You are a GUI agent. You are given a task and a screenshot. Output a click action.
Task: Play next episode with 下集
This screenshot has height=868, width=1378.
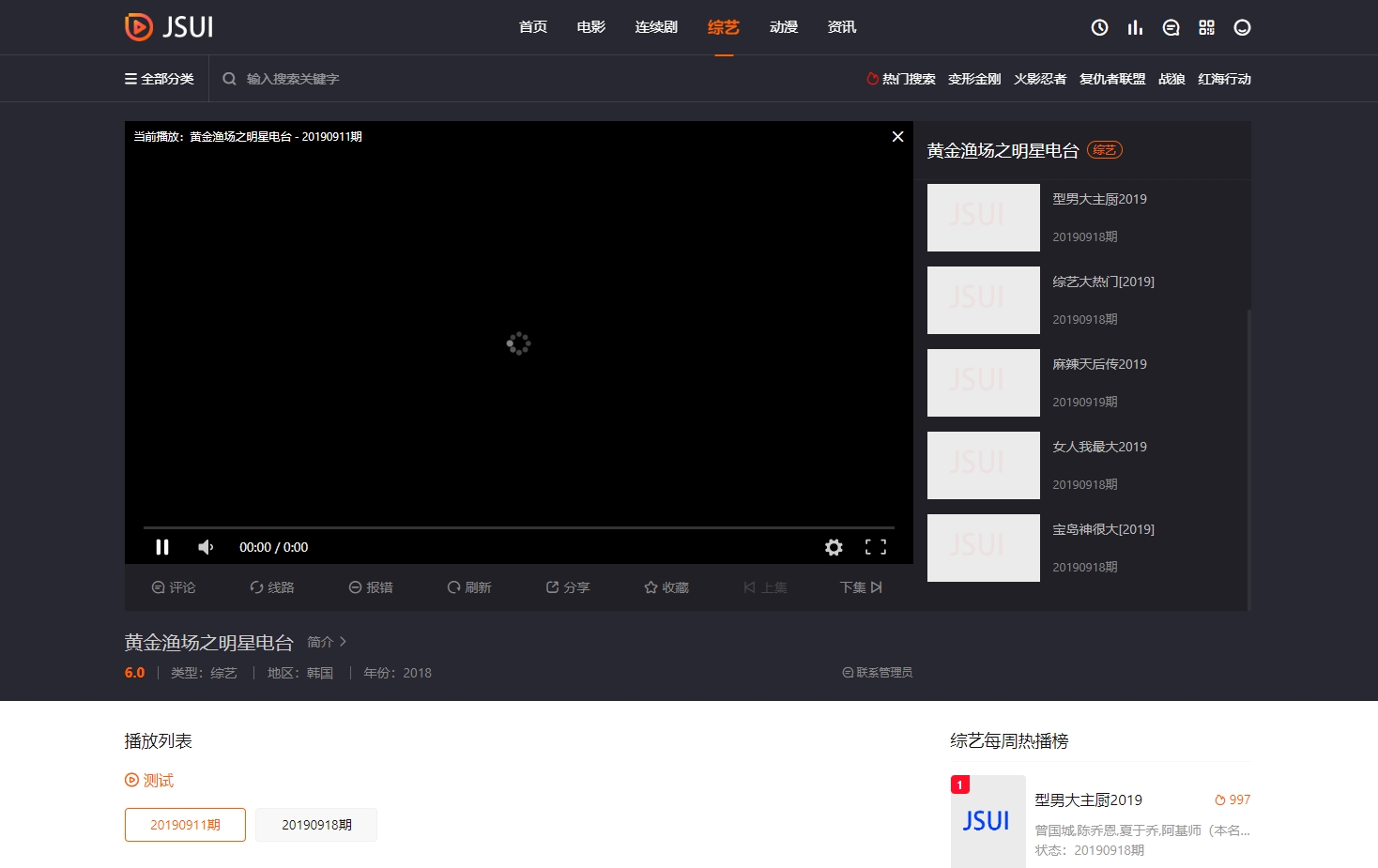tap(860, 586)
